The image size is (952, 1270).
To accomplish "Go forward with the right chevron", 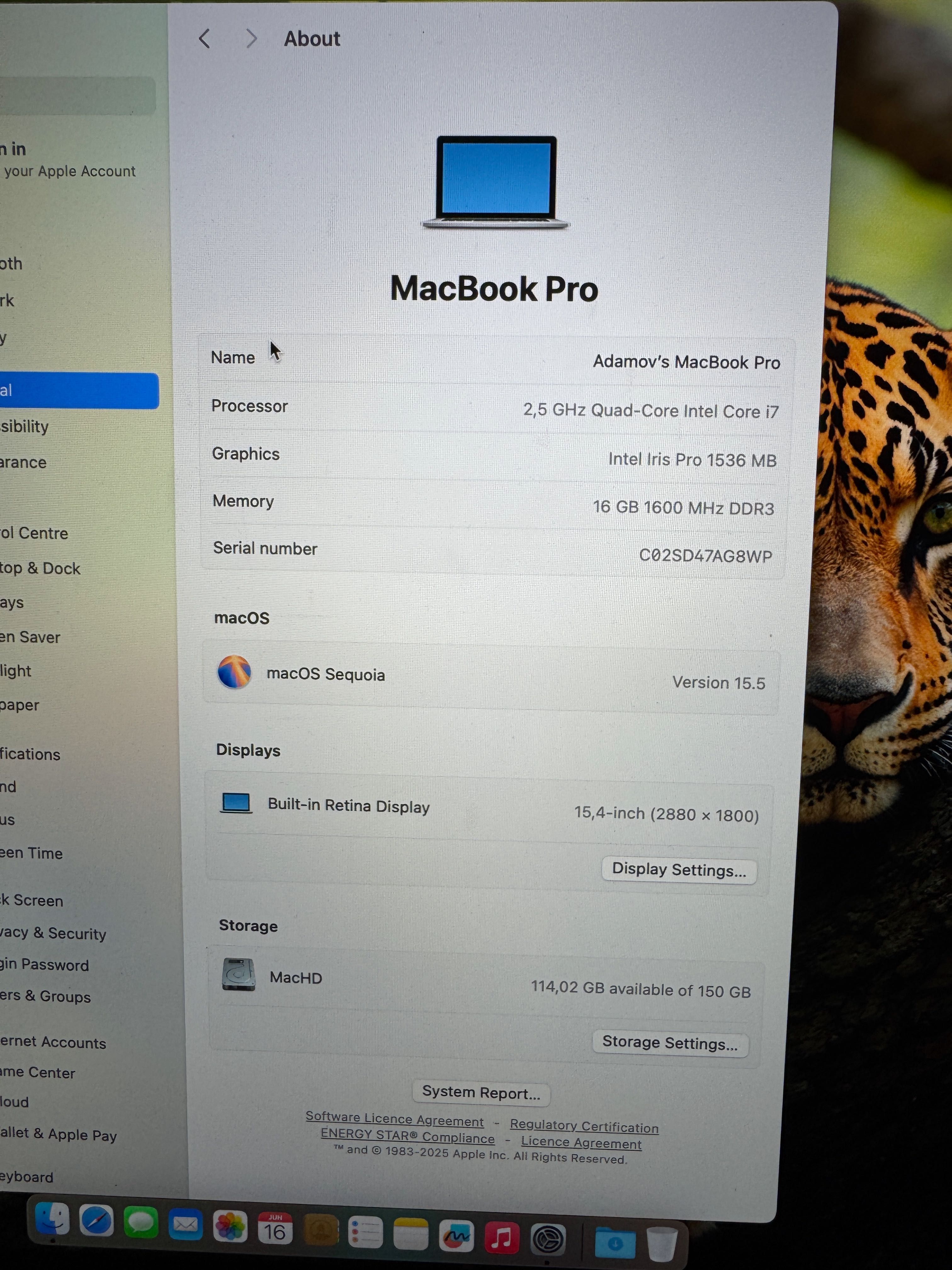I will [251, 38].
